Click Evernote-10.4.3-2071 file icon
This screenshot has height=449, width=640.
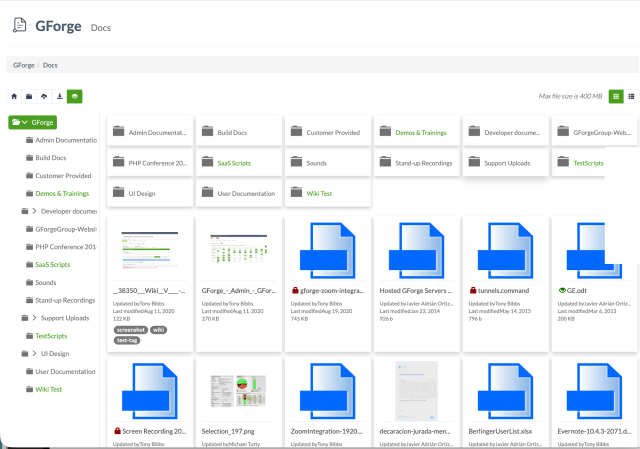[x=595, y=391]
